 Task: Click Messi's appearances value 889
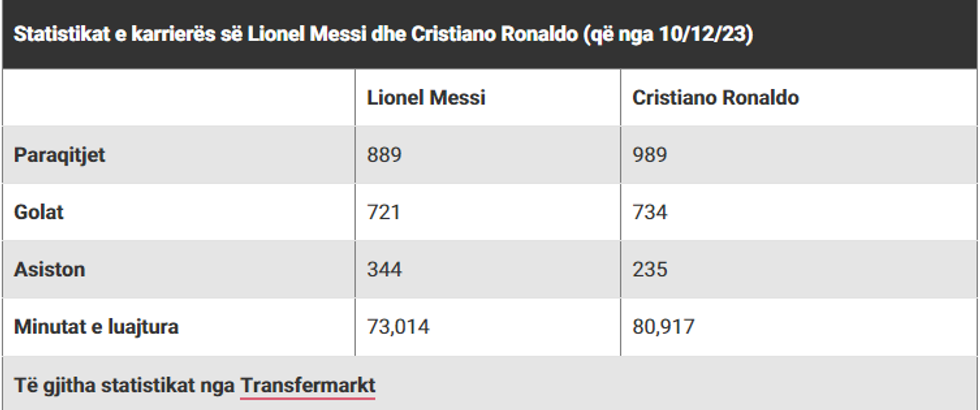pyautogui.click(x=385, y=155)
